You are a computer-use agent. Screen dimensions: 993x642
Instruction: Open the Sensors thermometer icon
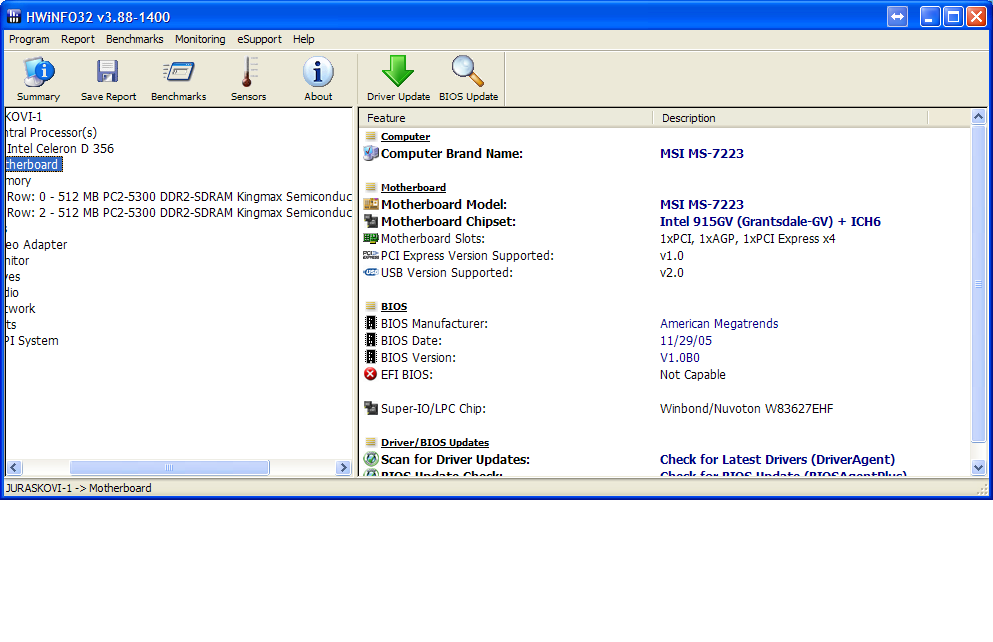(248, 78)
